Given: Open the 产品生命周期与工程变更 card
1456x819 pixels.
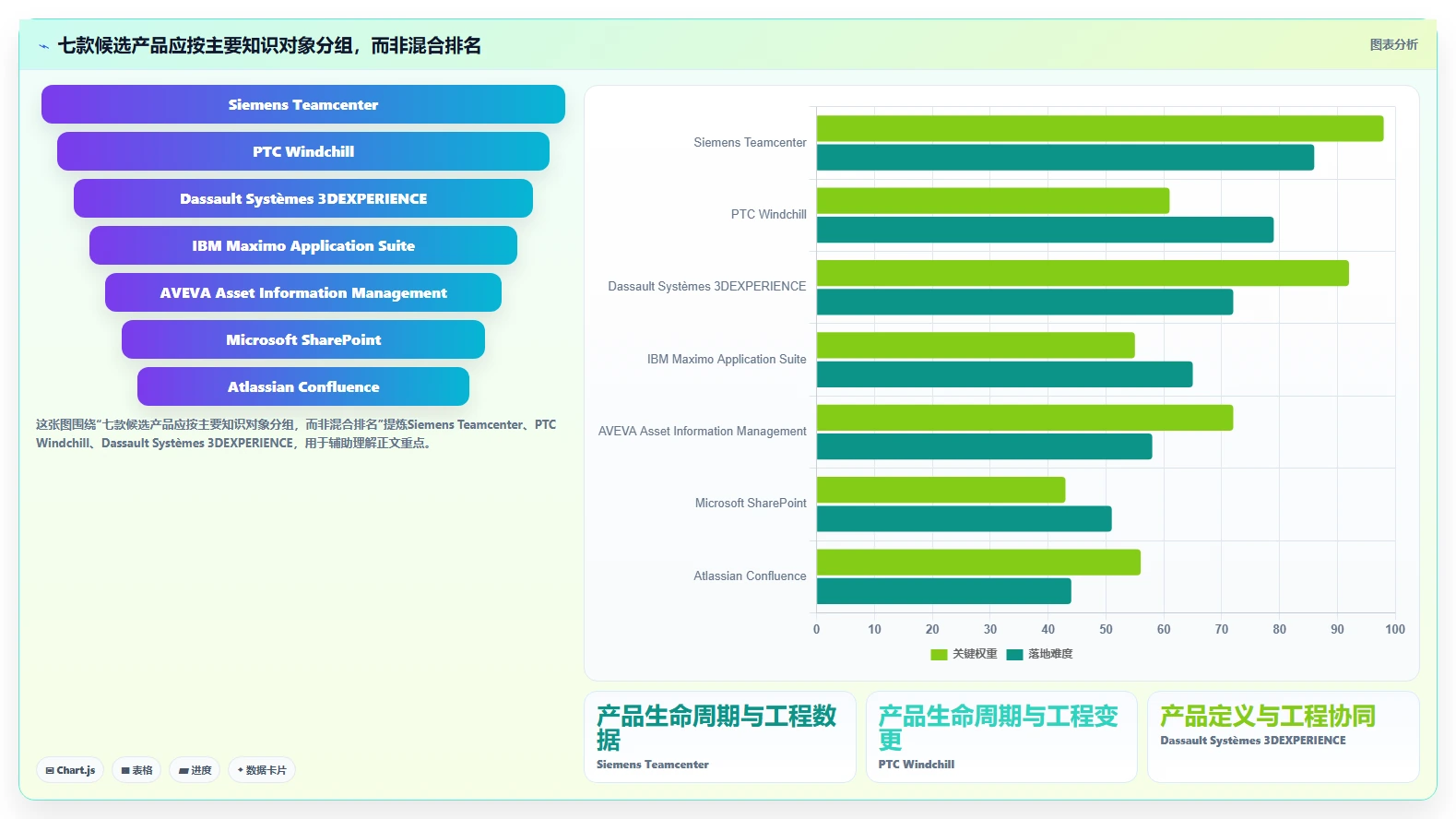Looking at the screenshot, I should (1001, 737).
